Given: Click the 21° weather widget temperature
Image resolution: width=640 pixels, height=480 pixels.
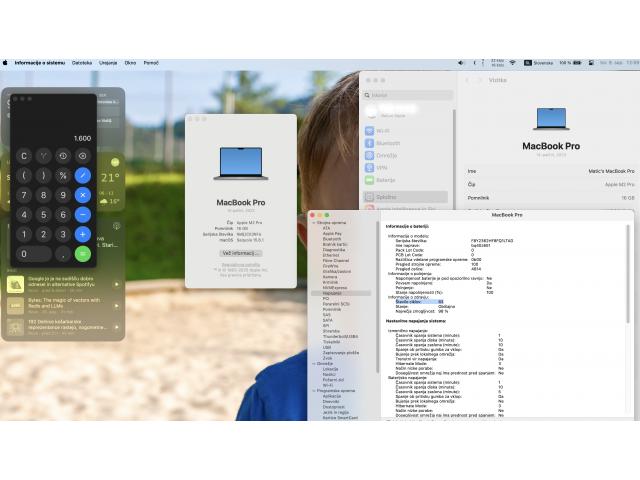Looking at the screenshot, I should [x=110, y=178].
